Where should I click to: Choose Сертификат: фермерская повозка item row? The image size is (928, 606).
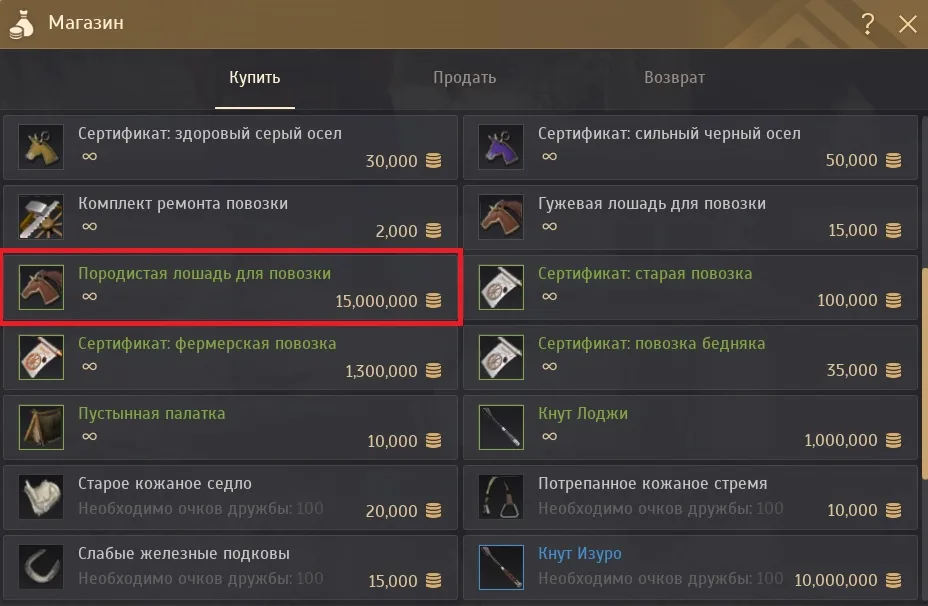click(230, 357)
